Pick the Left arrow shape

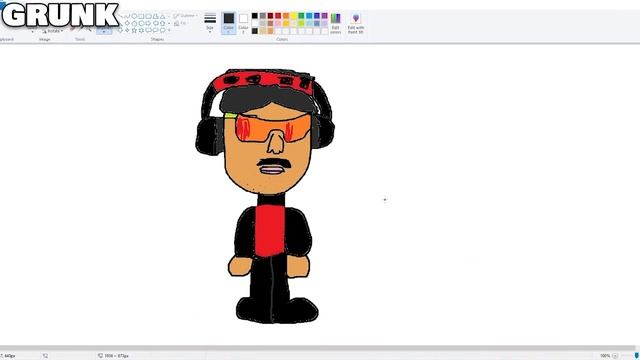pos(156,23)
